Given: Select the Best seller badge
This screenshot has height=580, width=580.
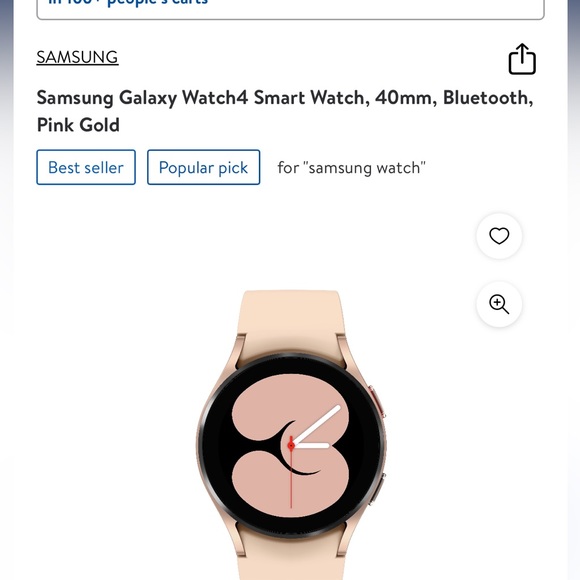Looking at the screenshot, I should (86, 167).
